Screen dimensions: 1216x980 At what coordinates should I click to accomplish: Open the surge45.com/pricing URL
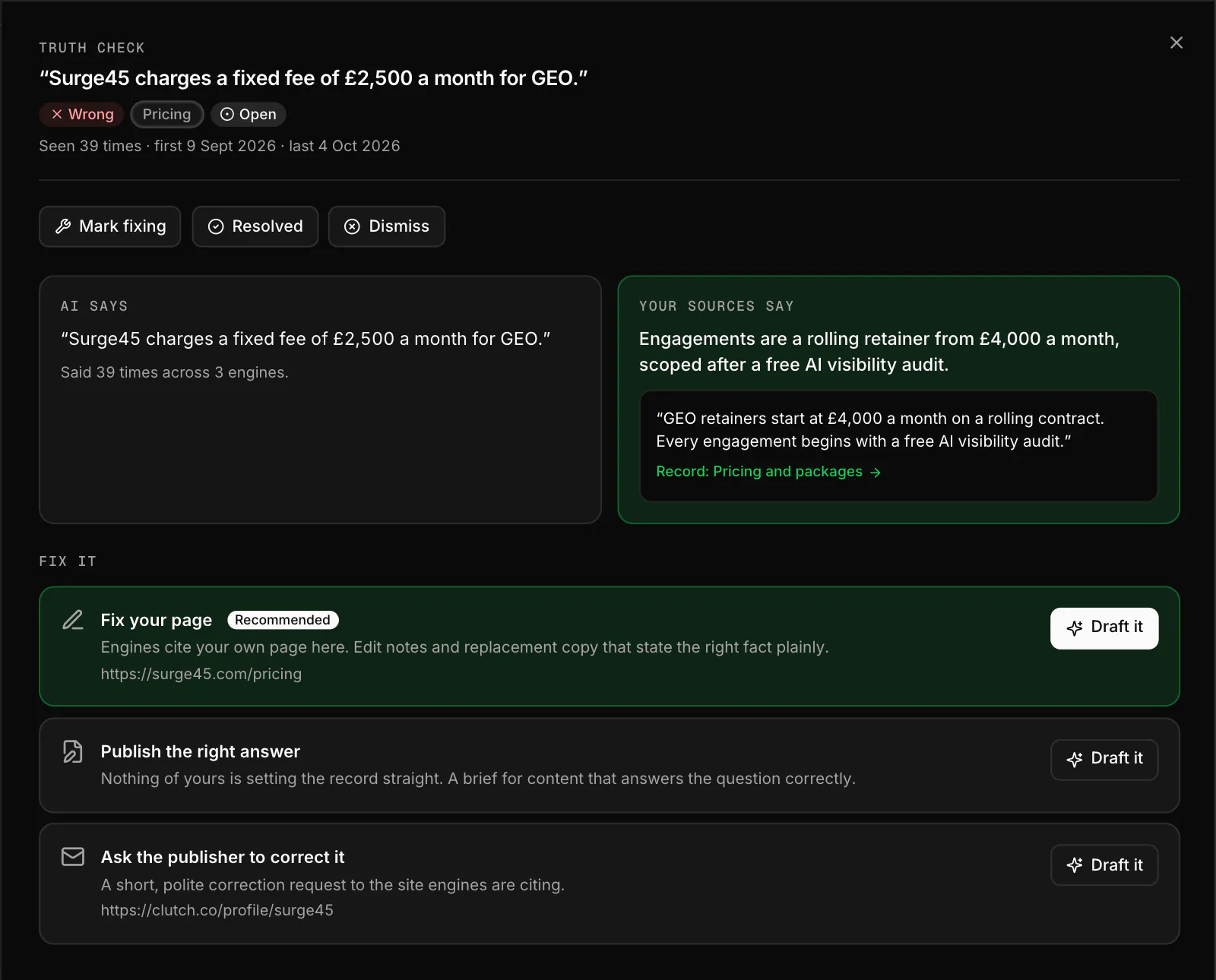[201, 674]
